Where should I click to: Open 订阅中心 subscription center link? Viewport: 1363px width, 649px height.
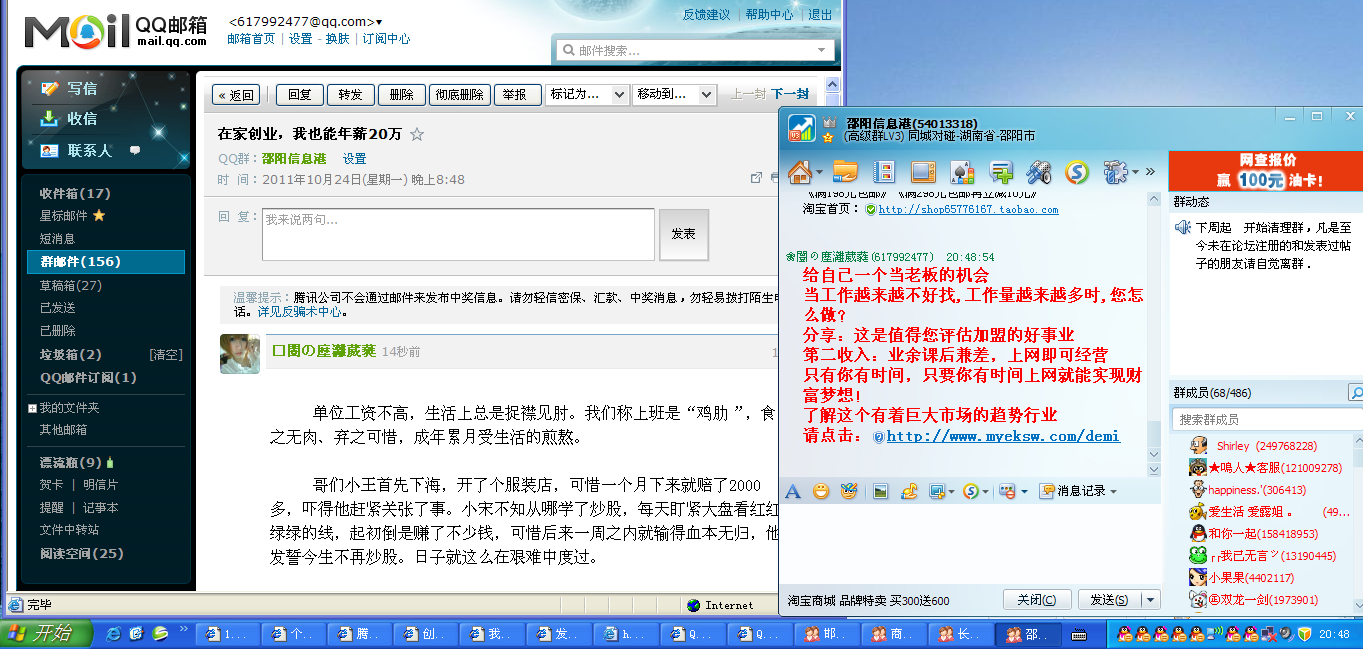point(386,39)
